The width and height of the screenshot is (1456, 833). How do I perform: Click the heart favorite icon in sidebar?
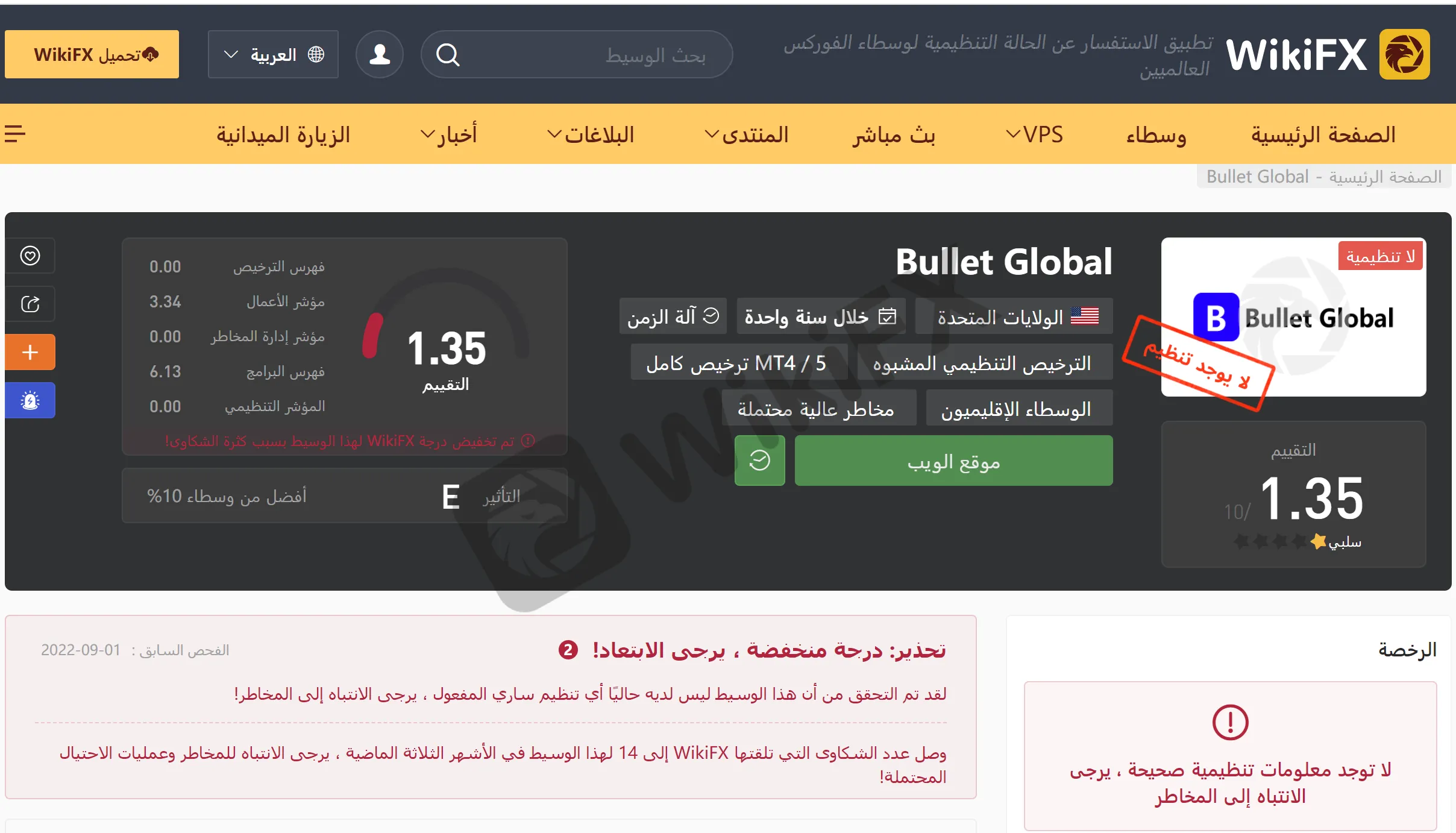(x=30, y=256)
